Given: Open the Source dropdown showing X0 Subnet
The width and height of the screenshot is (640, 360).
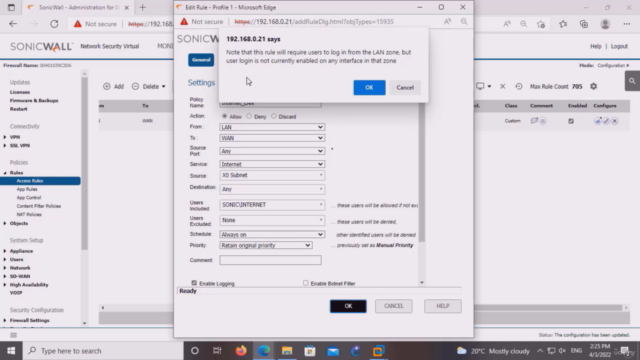Looking at the screenshot, I should 272,175.
